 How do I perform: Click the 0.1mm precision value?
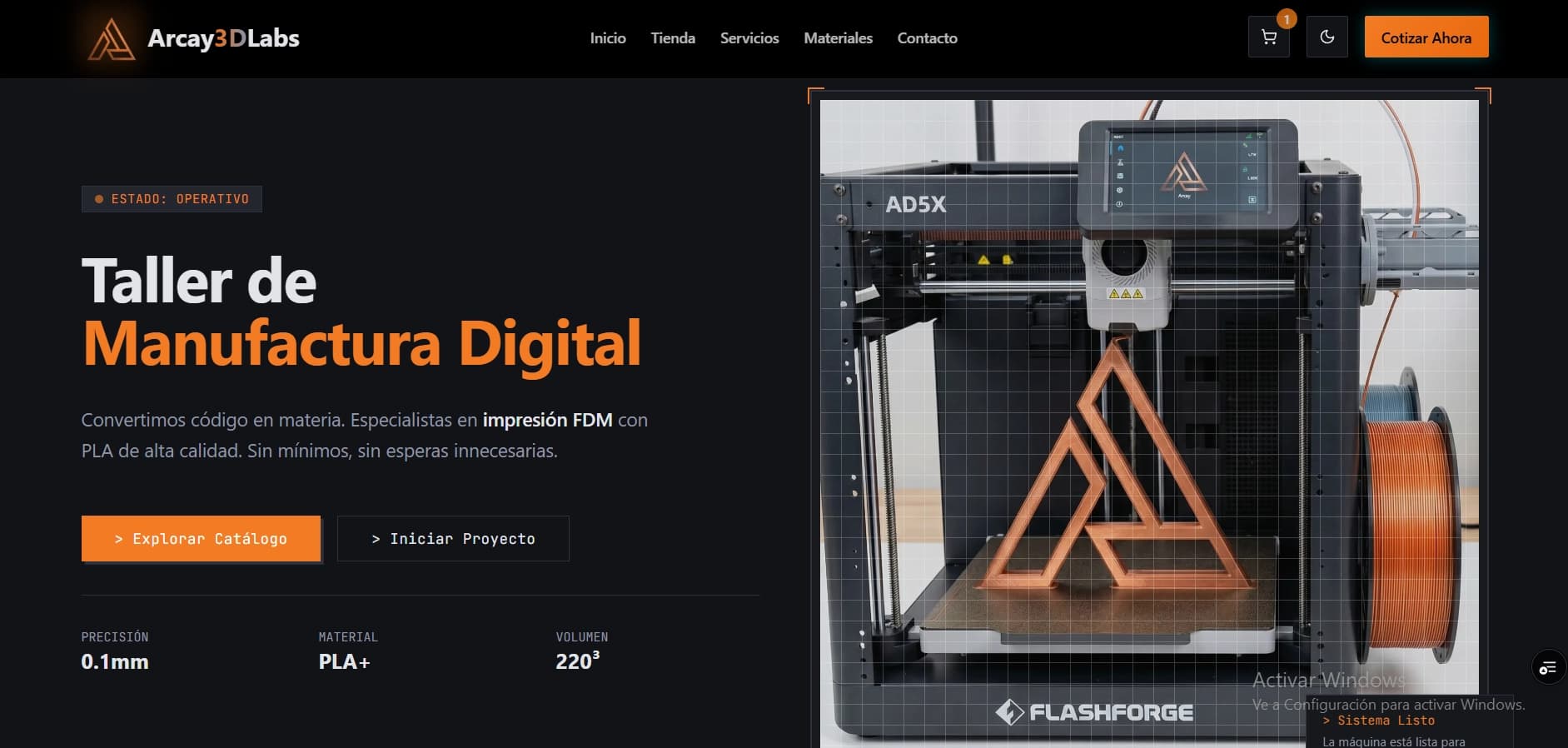coord(115,662)
